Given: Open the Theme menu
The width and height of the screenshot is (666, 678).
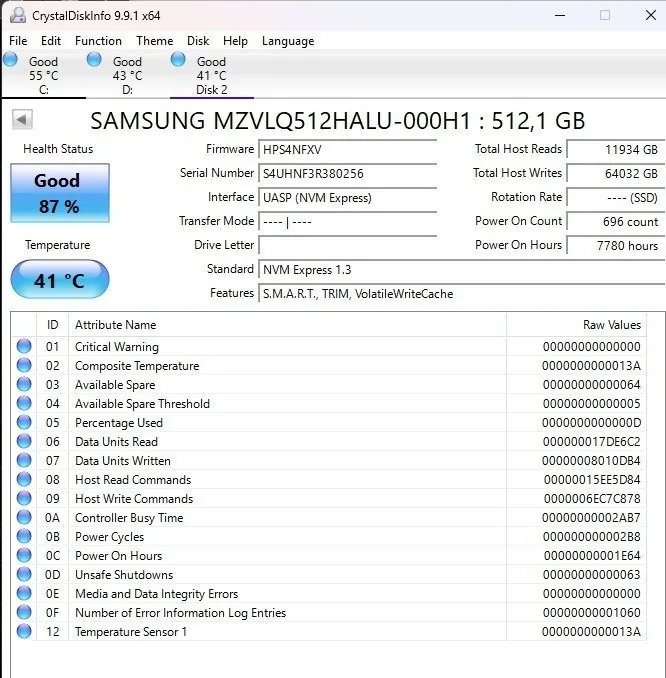Looking at the screenshot, I should (x=154, y=41).
